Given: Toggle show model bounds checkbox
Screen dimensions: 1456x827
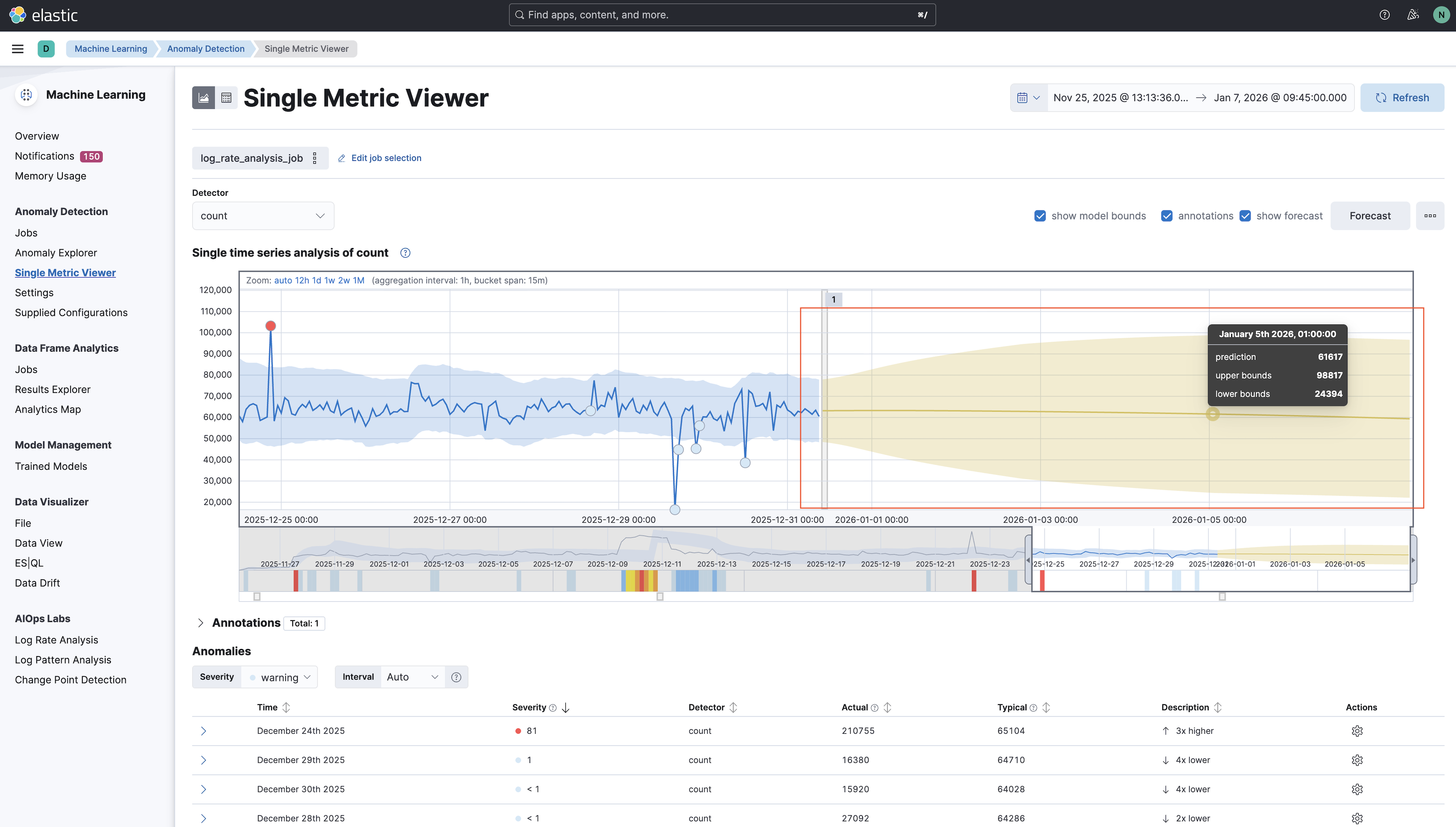Looking at the screenshot, I should (1040, 216).
